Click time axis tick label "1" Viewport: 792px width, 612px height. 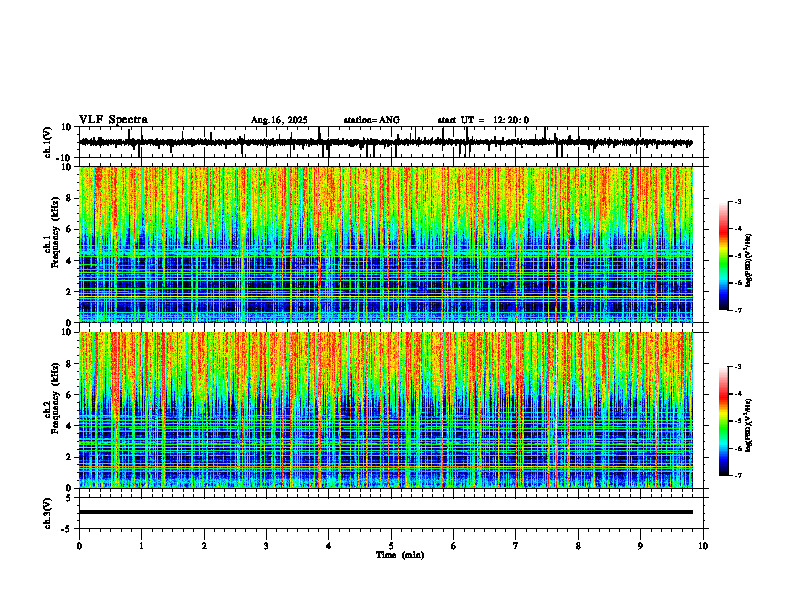coord(141,546)
